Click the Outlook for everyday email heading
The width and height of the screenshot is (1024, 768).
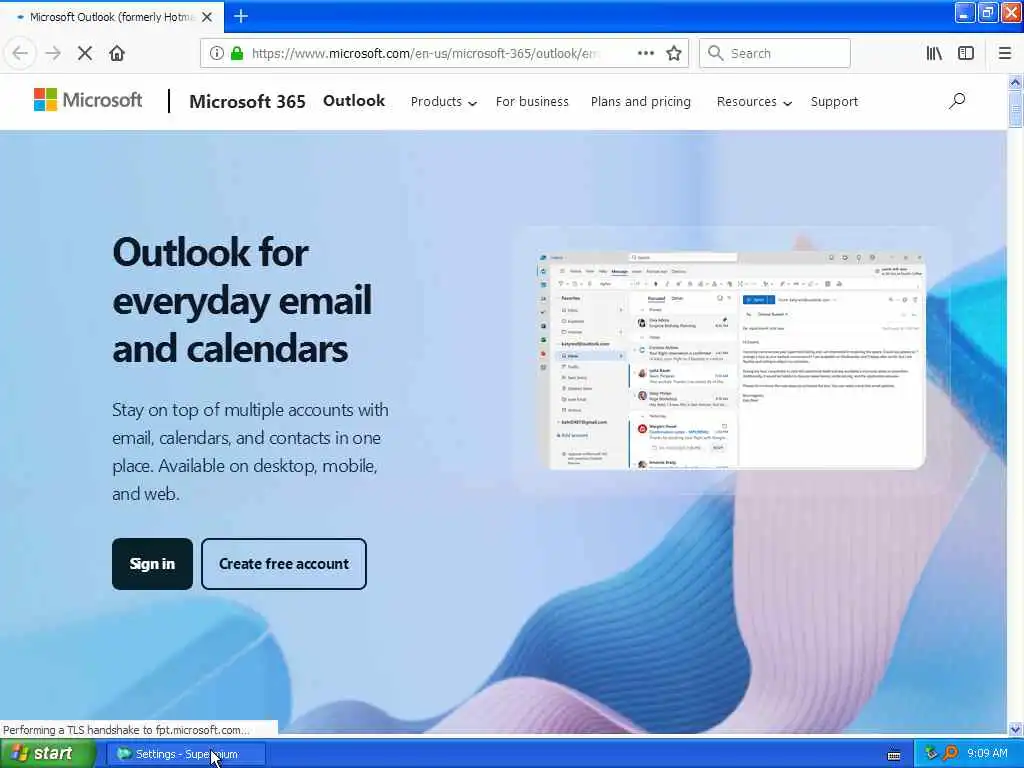(242, 300)
